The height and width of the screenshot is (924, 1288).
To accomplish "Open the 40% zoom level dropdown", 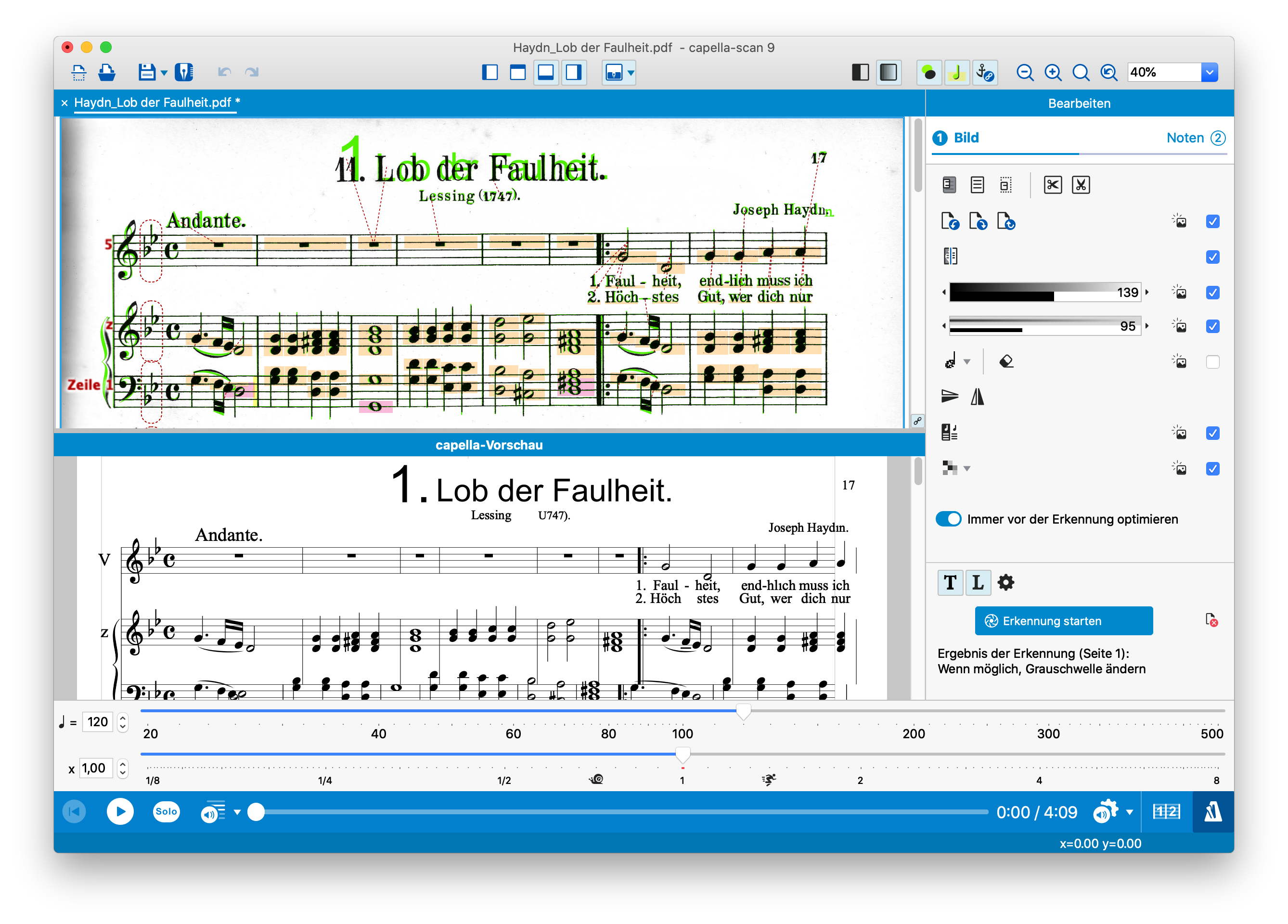I will pyautogui.click(x=1209, y=72).
